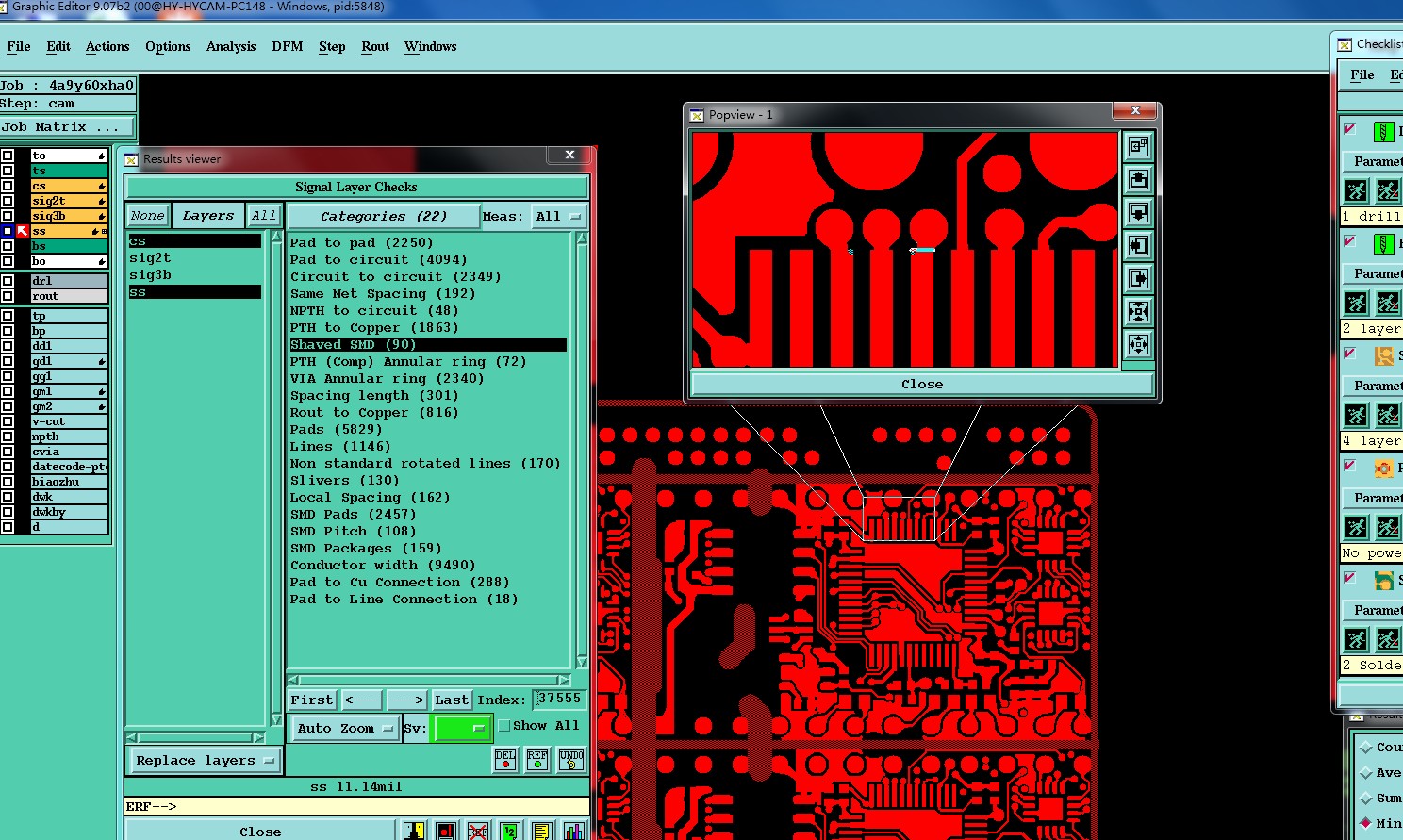Click the All layers button
This screenshot has width=1403, height=840.
[x=264, y=216]
